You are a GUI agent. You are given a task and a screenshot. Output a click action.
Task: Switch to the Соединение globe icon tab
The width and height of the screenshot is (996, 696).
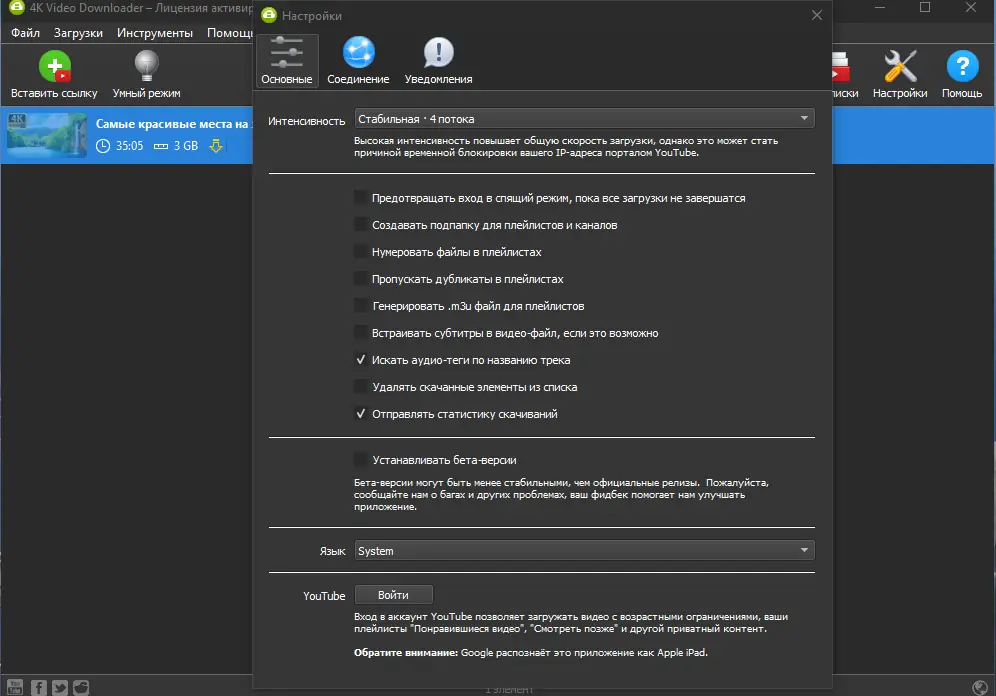[358, 52]
